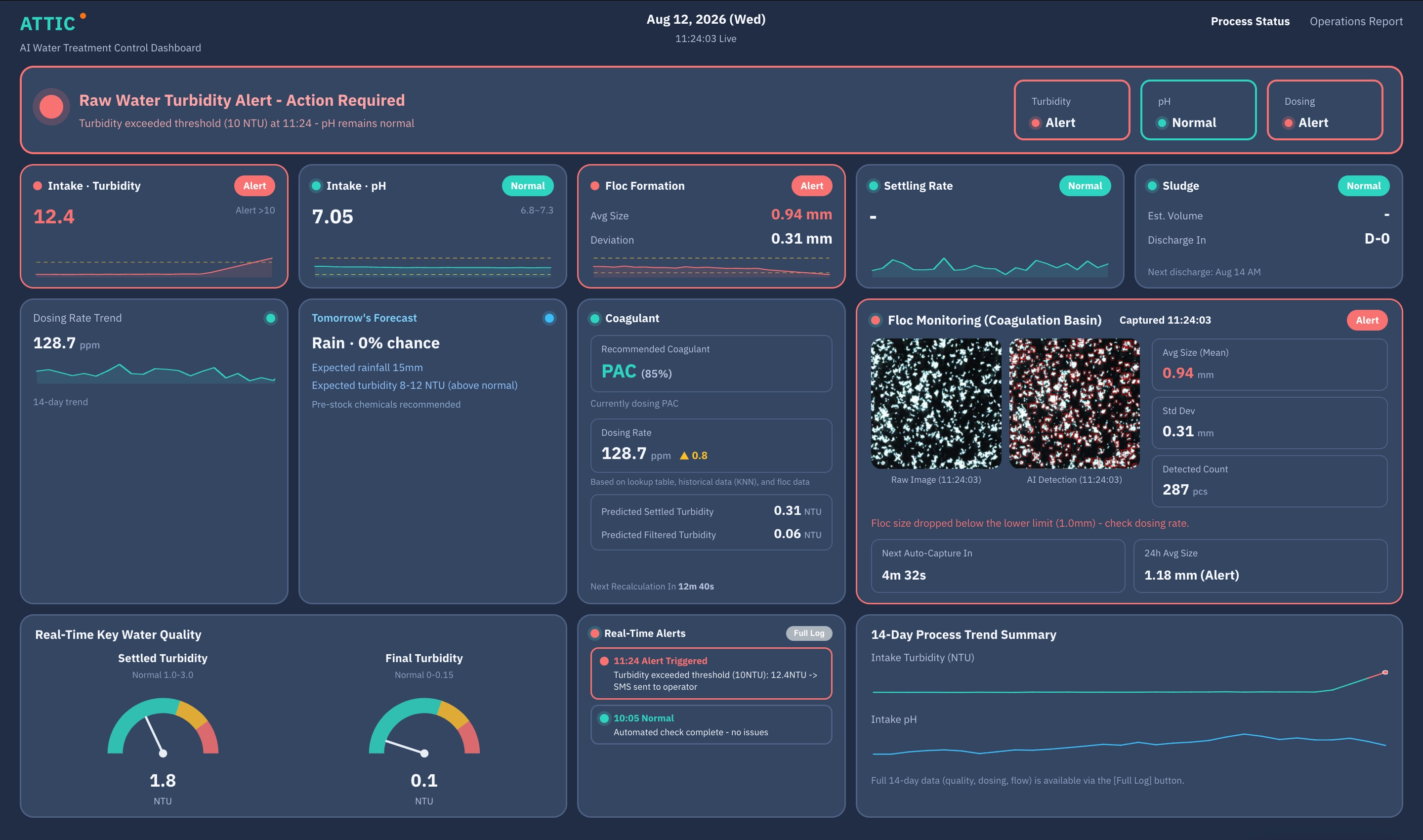Click the Alert badge on Floc Monitoring

[1367, 320]
